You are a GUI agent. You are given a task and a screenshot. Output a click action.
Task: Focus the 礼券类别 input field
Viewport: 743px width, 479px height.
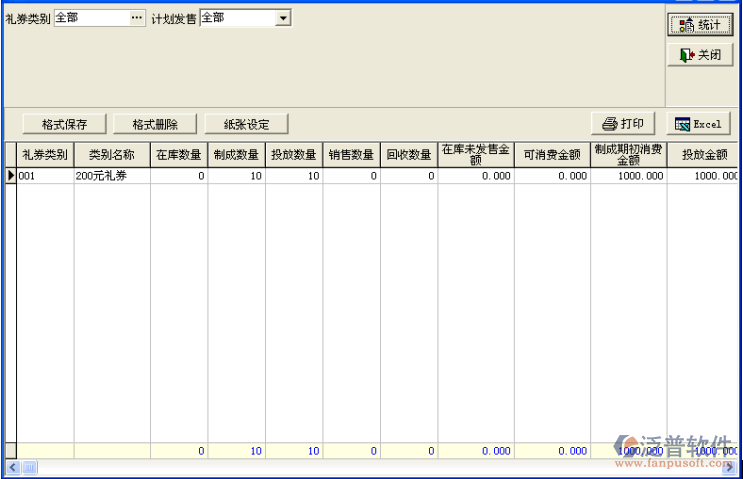pos(90,18)
